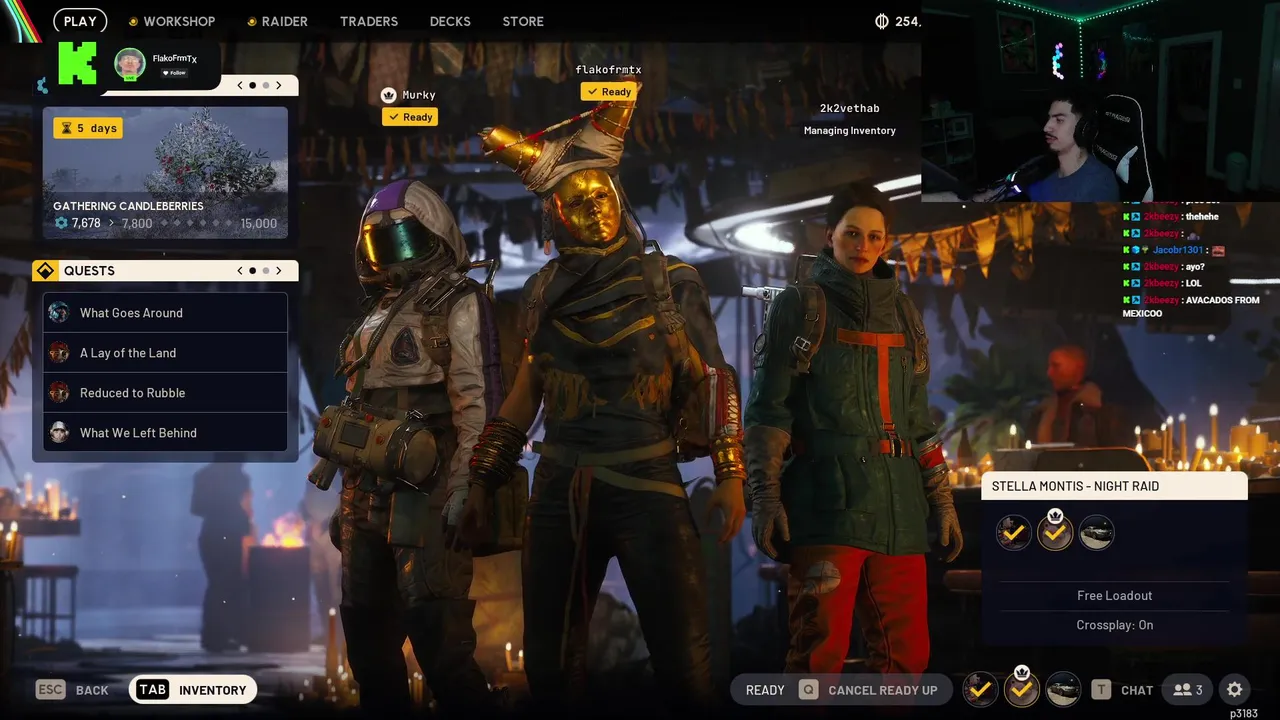The height and width of the screenshot is (720, 1280).
Task: Go to next Quests page arrow
Action: coord(279,270)
